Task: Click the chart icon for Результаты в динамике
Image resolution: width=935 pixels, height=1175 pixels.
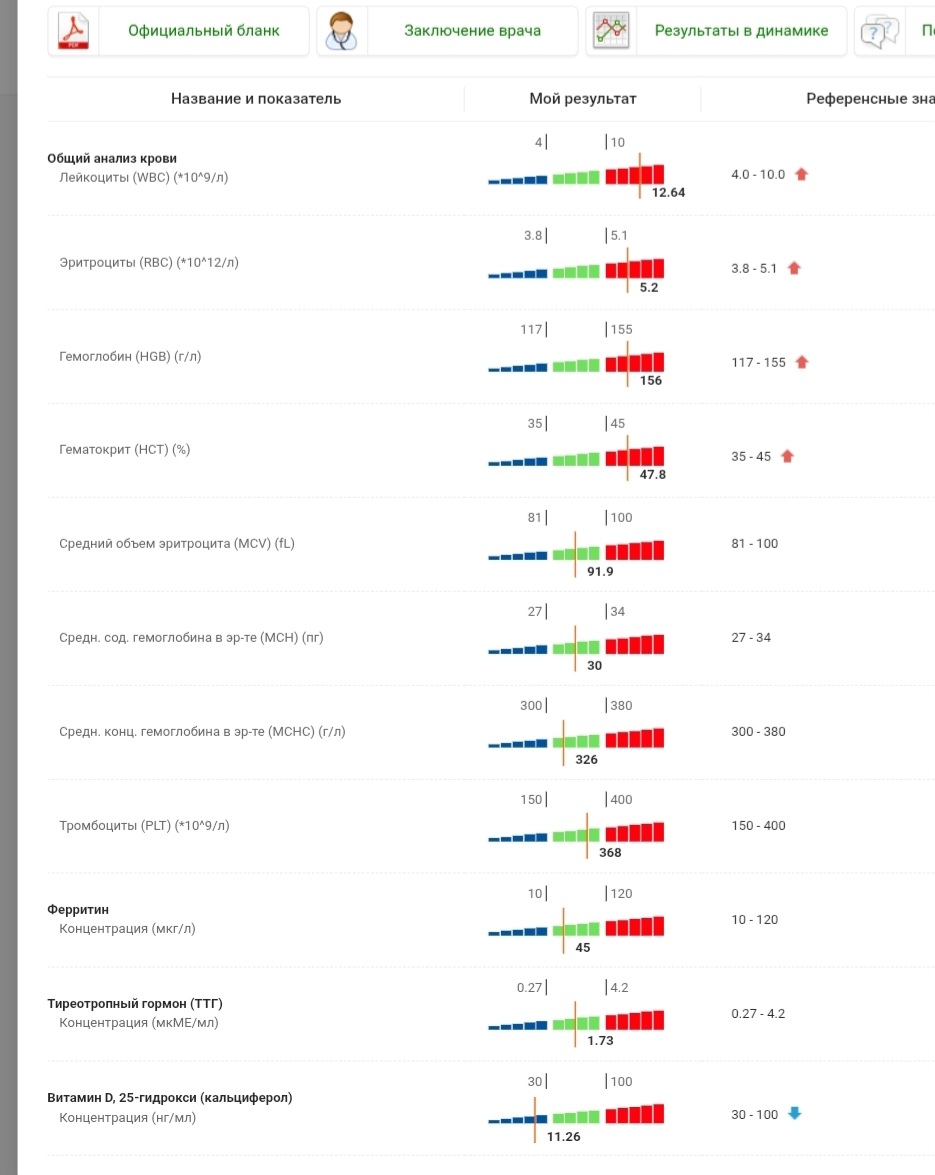Action: click(x=611, y=31)
